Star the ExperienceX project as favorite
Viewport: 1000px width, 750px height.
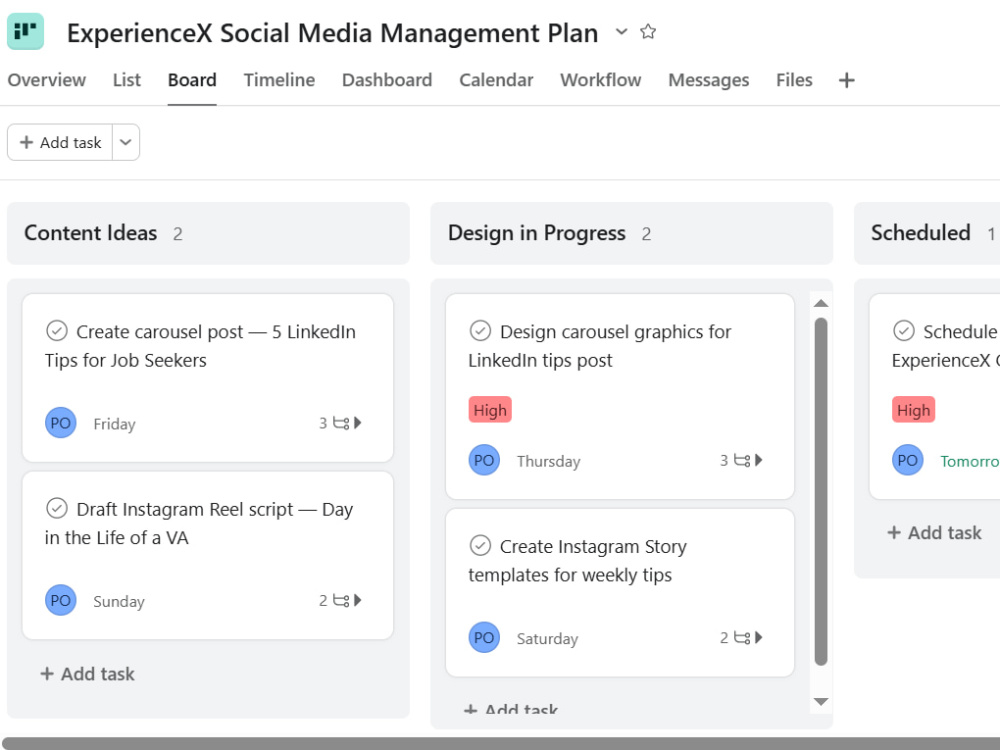click(648, 31)
